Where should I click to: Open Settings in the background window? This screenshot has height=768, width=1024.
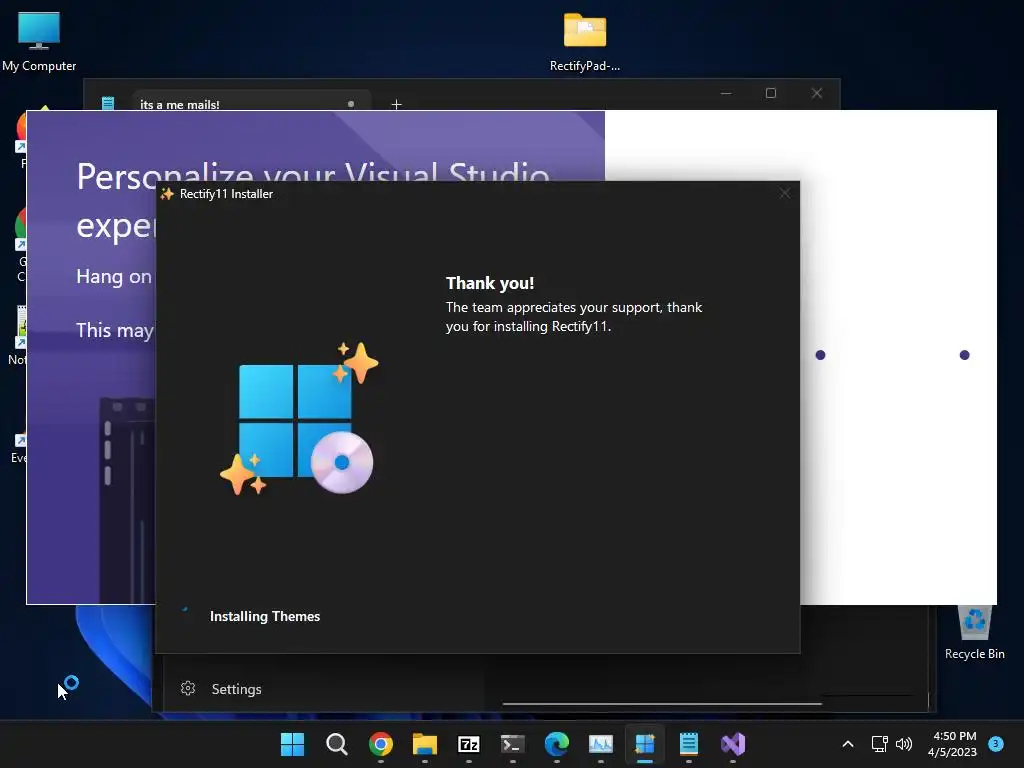point(236,689)
